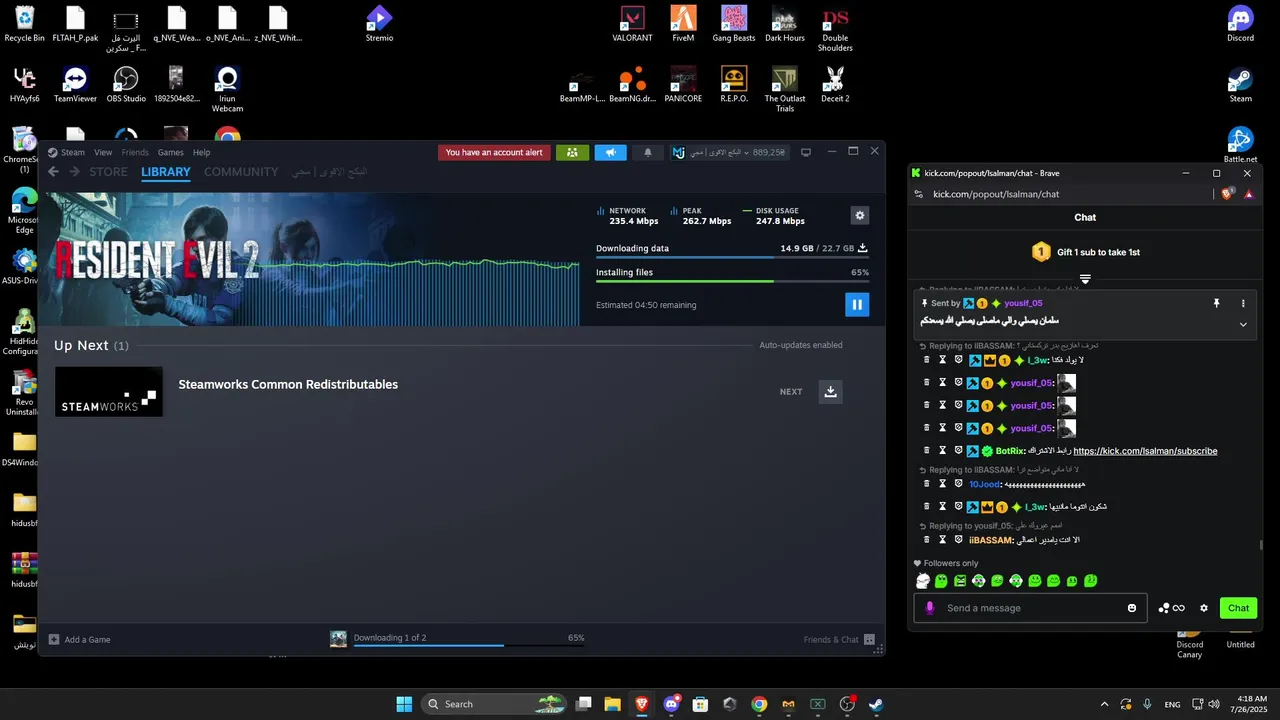
Task: Click the Steamworks Common Redistributables thumbnail
Action: point(109,392)
